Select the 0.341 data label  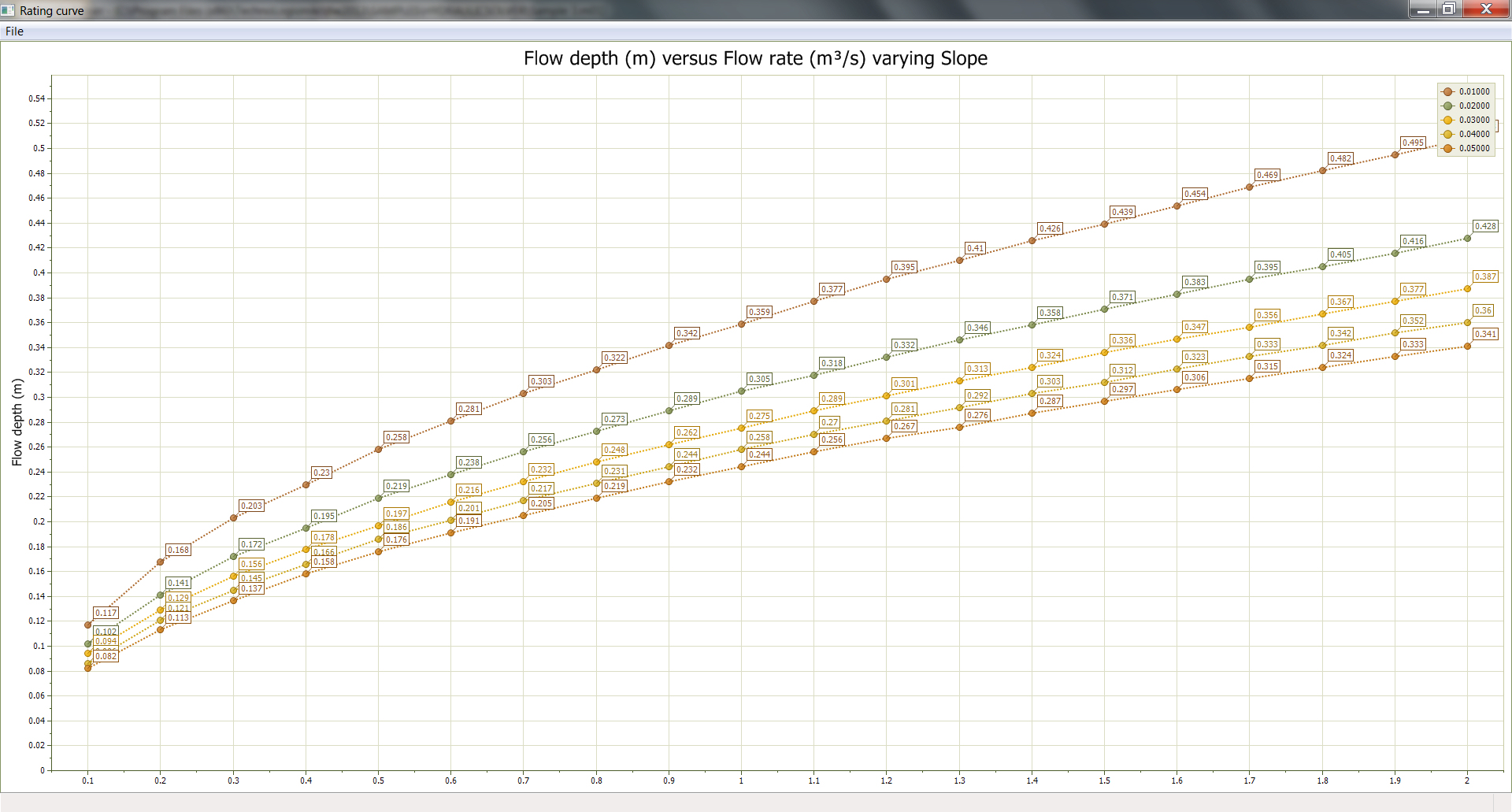(x=1485, y=334)
